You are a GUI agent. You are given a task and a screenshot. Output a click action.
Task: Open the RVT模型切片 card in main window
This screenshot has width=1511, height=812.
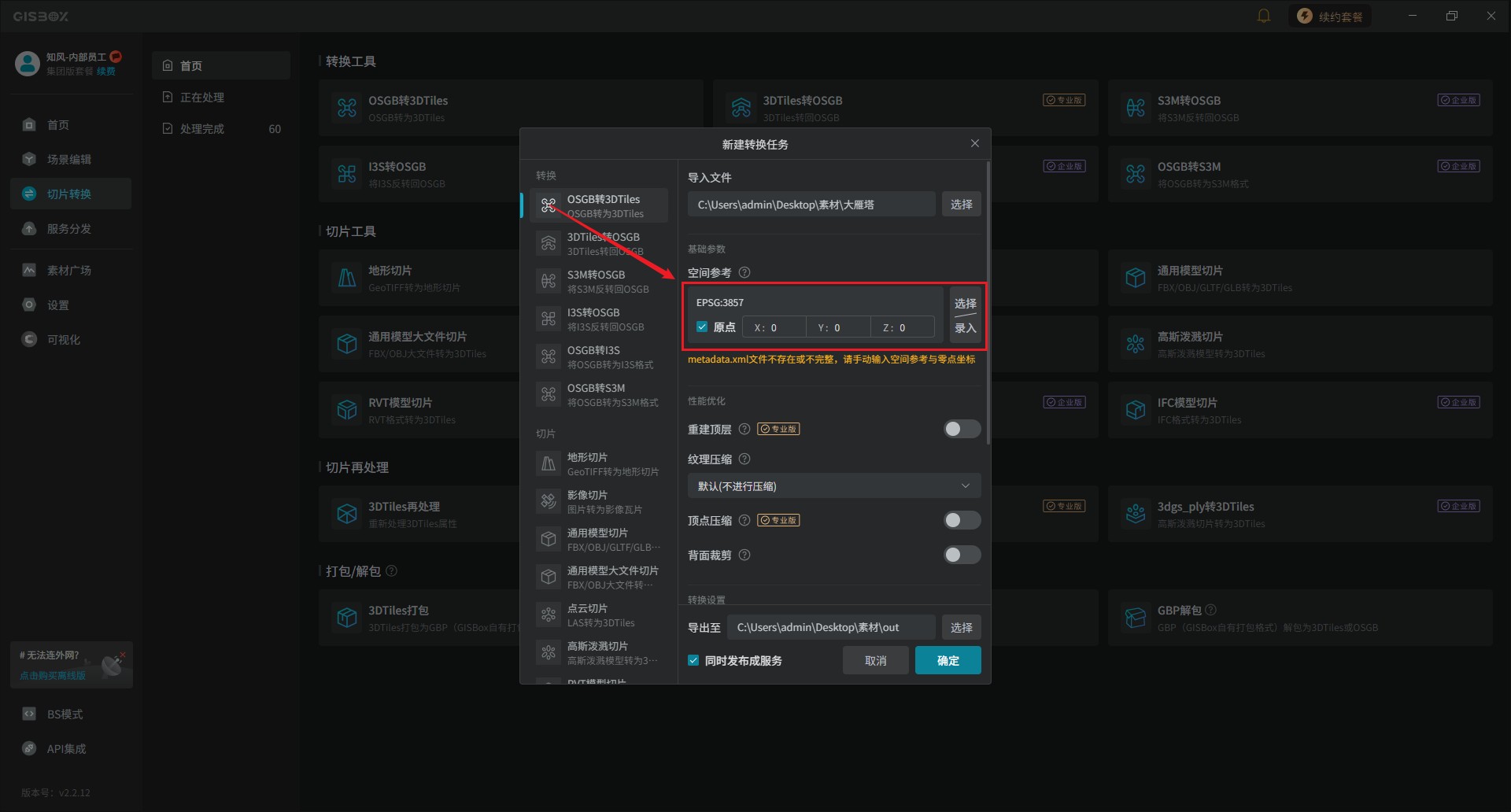[419, 410]
